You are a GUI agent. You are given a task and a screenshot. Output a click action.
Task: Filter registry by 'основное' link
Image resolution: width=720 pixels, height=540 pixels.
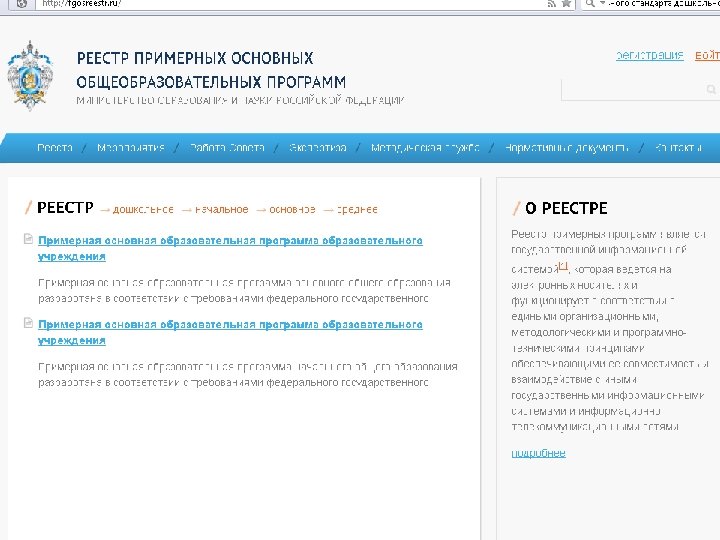[292, 210]
